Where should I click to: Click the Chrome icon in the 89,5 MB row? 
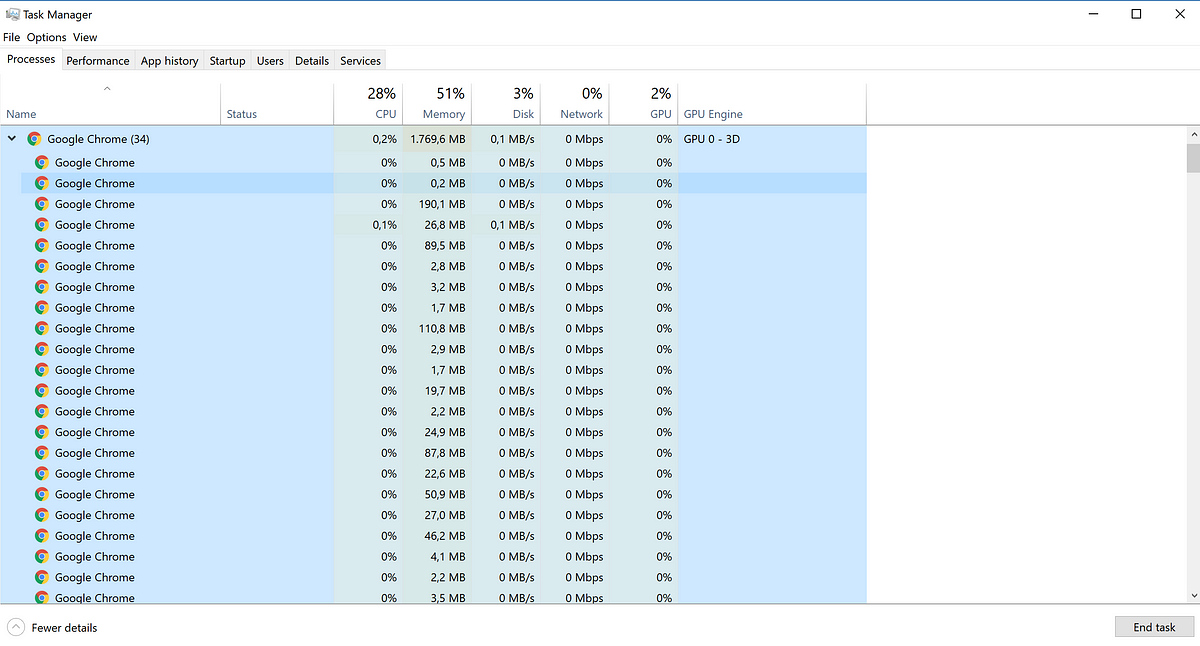coord(42,245)
